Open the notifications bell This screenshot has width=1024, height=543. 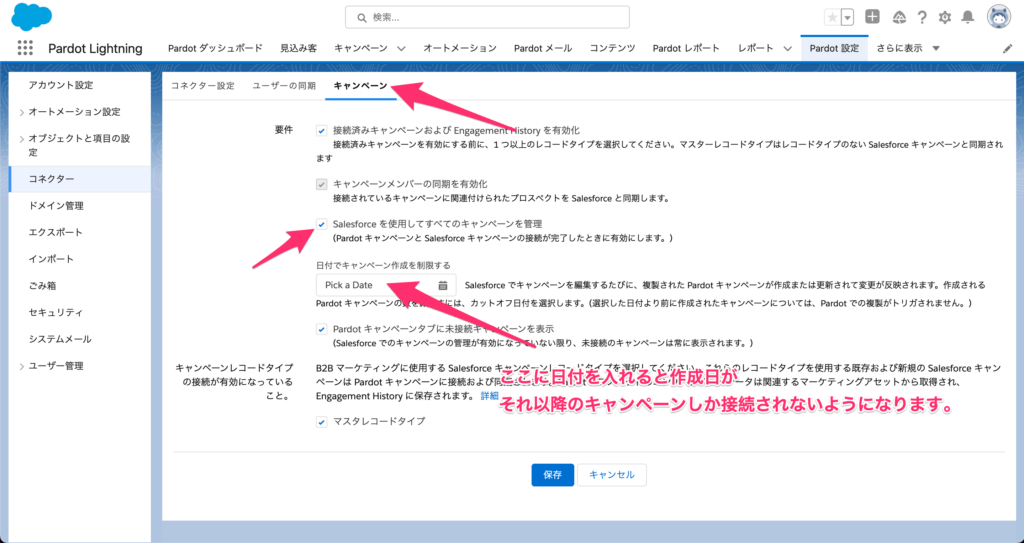969,18
